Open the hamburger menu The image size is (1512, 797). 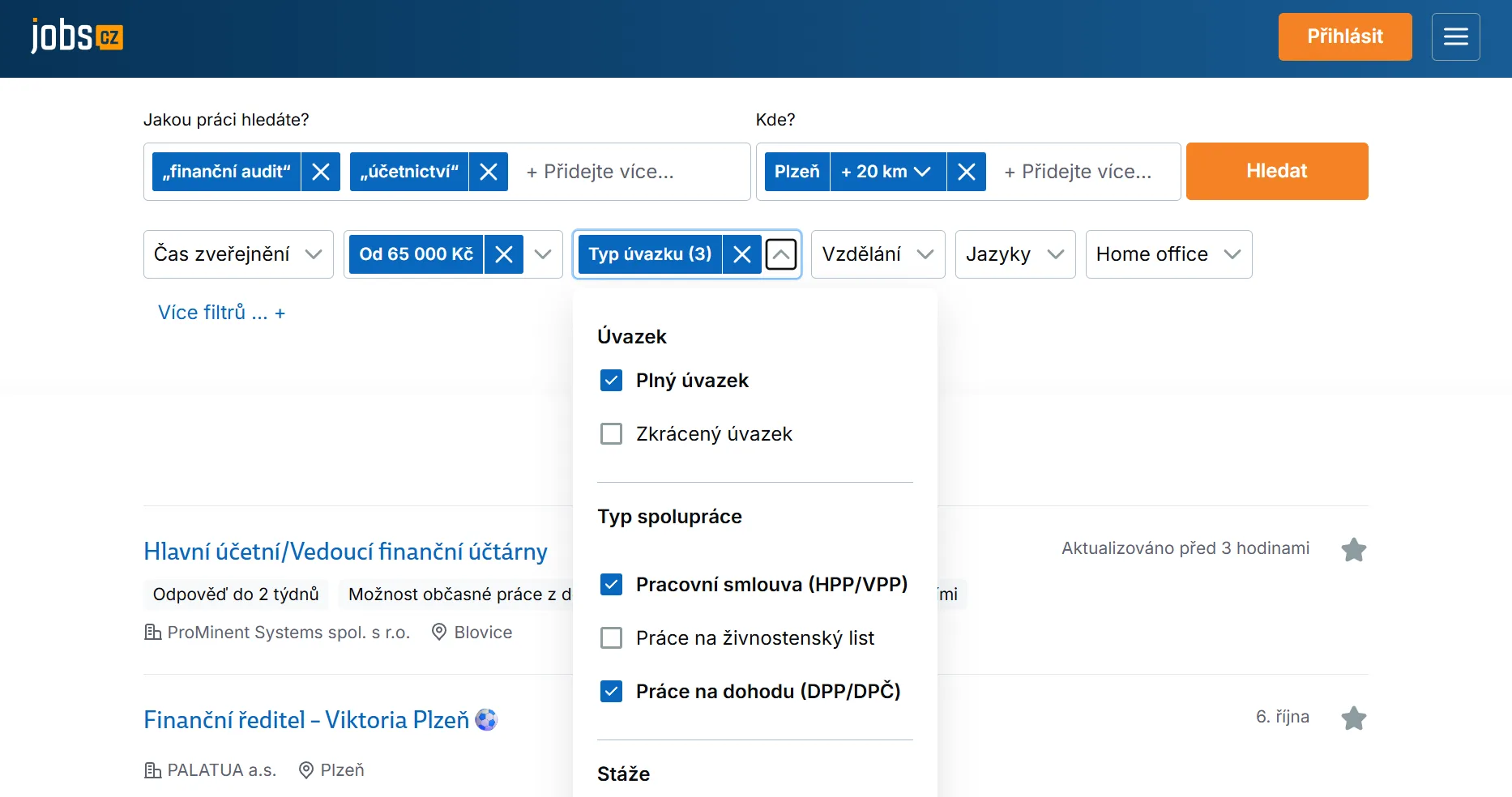1455,36
